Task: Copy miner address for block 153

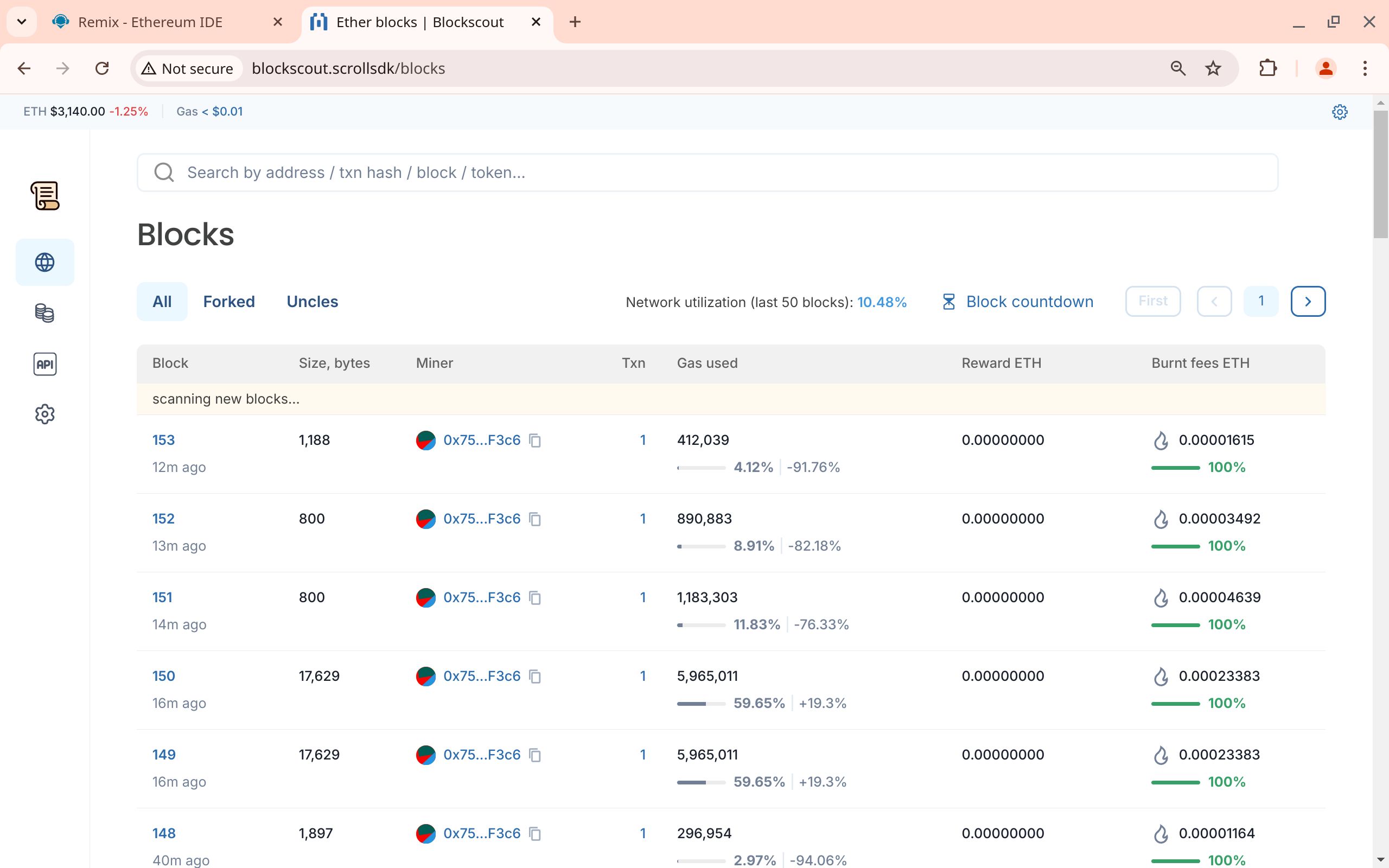Action: click(x=535, y=441)
